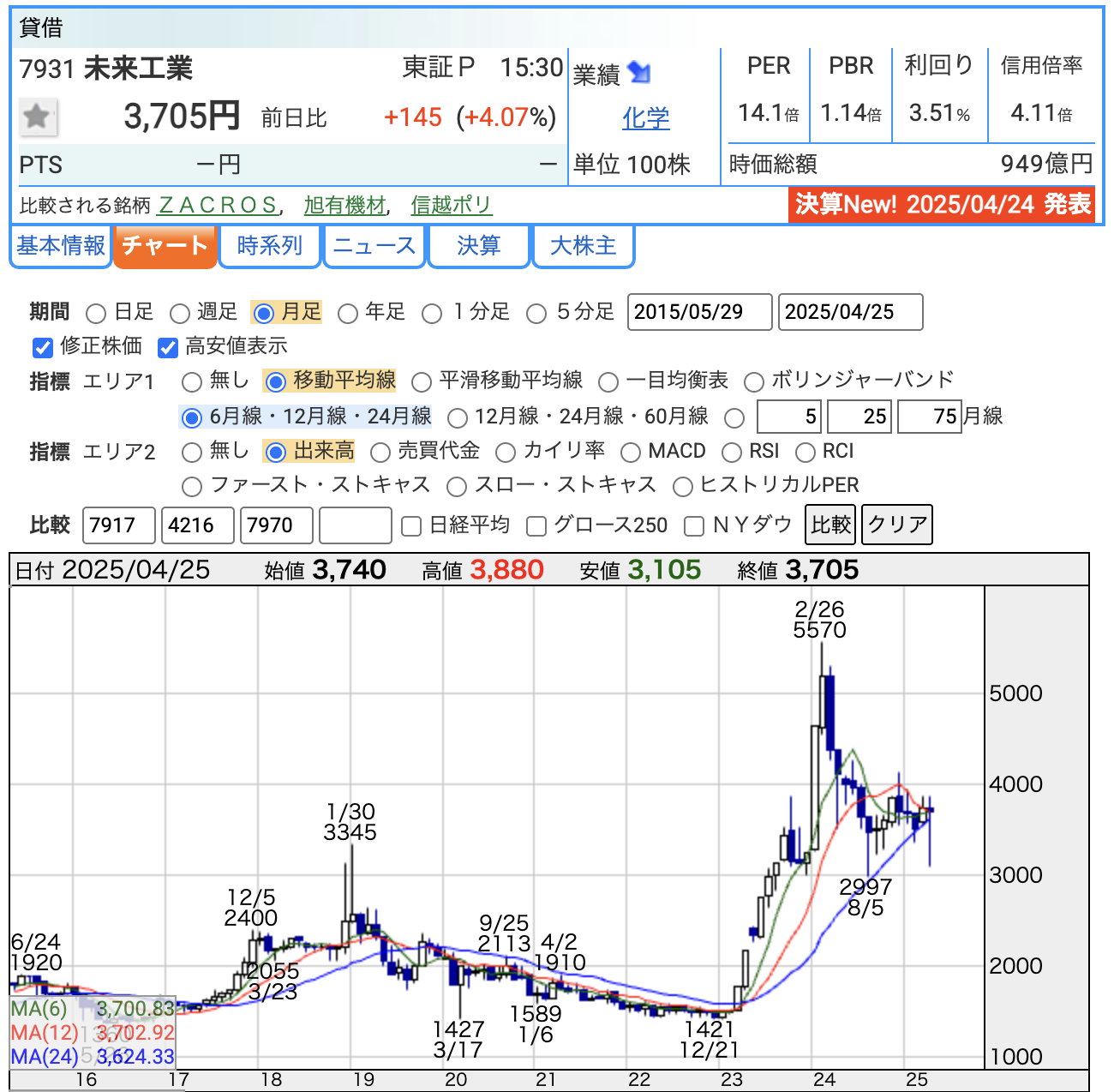The image size is (1114, 1092).
Task: Click the 決算New! 2025/04/24 発表 banner
Action: coord(943,205)
